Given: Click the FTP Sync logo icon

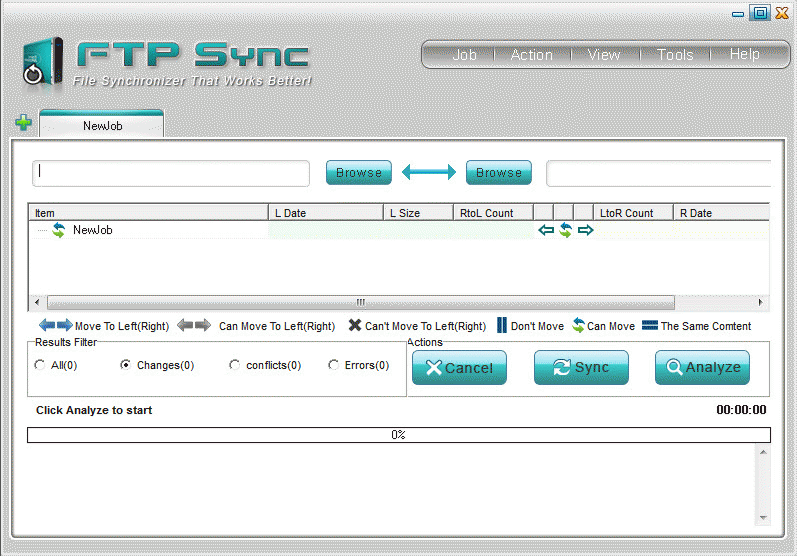Looking at the screenshot, I should pyautogui.click(x=43, y=61).
